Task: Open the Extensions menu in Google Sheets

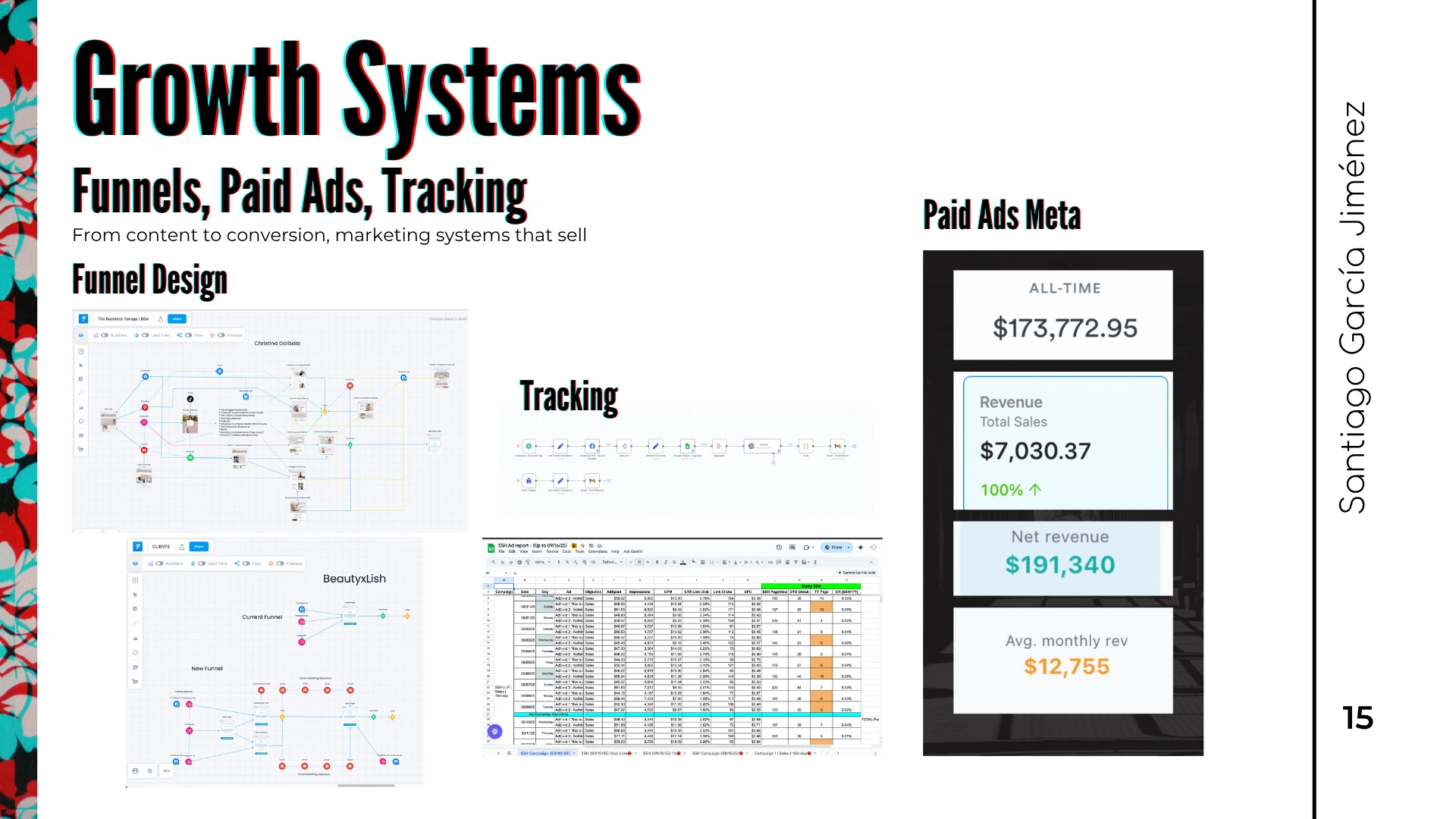Action: 598,551
